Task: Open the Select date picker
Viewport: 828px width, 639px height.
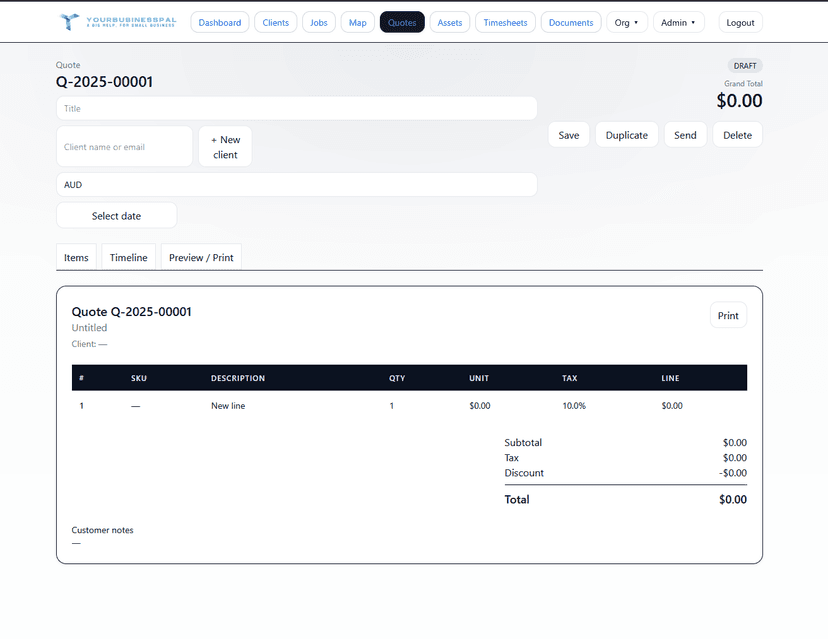Action: (116, 216)
